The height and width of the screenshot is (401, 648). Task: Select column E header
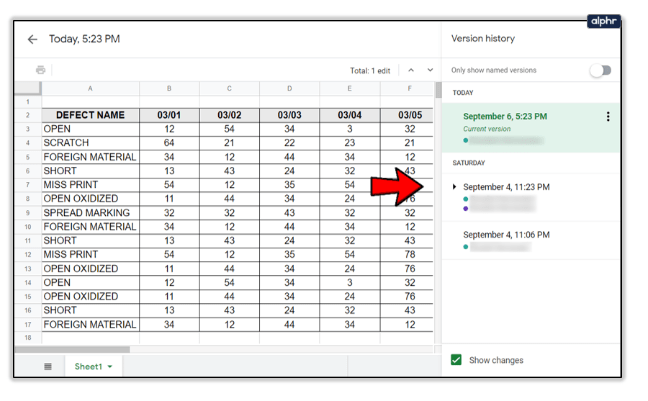(x=350, y=88)
